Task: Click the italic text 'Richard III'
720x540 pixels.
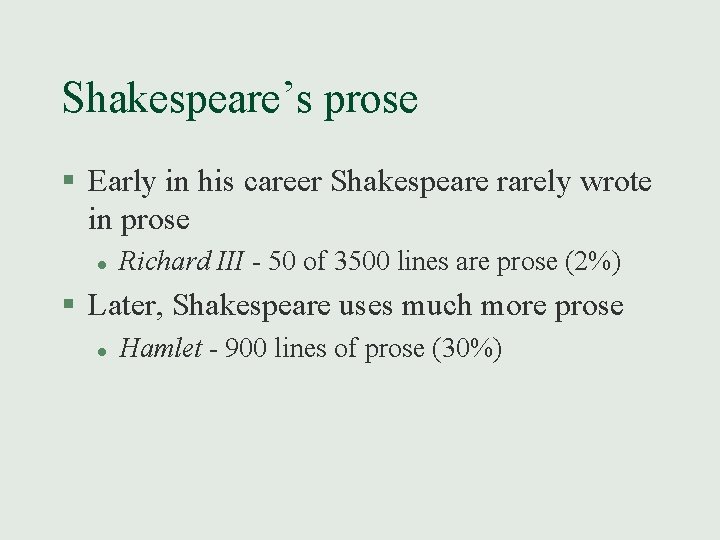Action: pyautogui.click(x=180, y=262)
